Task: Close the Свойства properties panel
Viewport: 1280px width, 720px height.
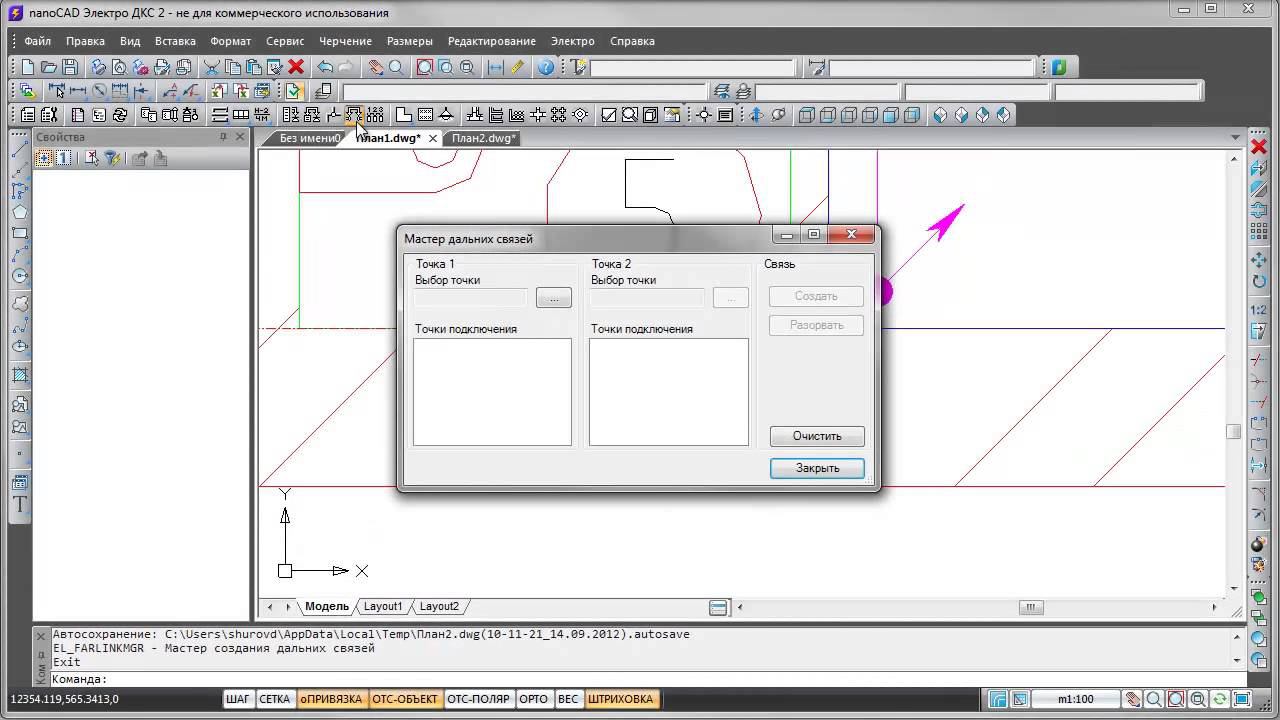Action: 240,137
